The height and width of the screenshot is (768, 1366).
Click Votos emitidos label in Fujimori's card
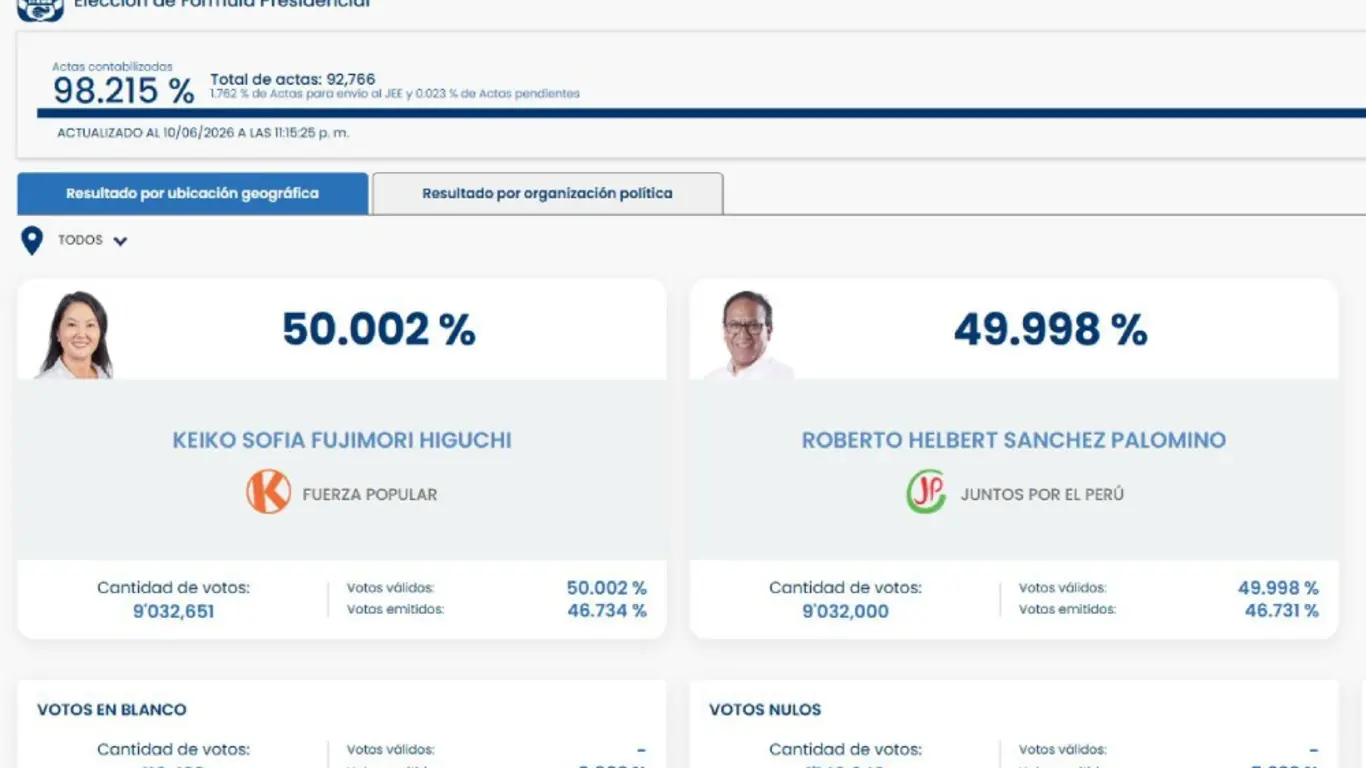click(396, 610)
